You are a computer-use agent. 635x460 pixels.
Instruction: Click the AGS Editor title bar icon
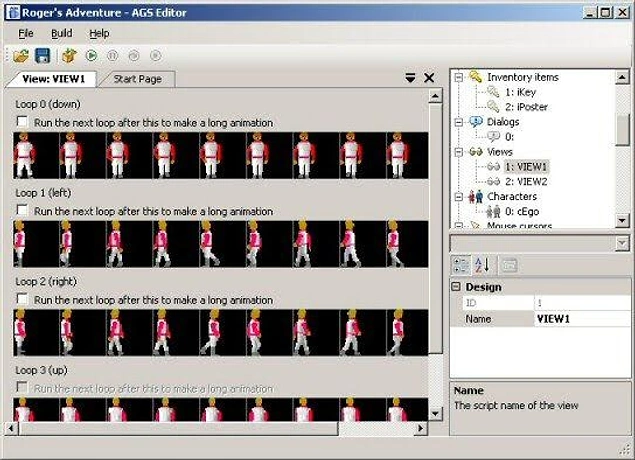(13, 12)
